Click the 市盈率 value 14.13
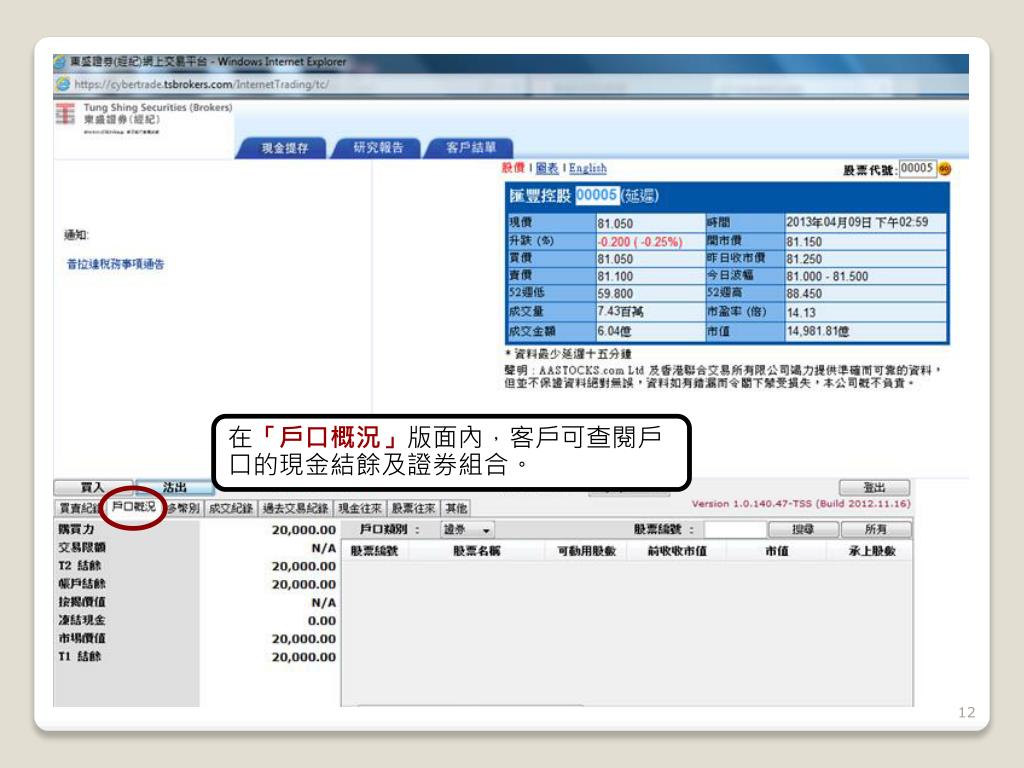Screen dimensions: 1024x768 pos(801,312)
